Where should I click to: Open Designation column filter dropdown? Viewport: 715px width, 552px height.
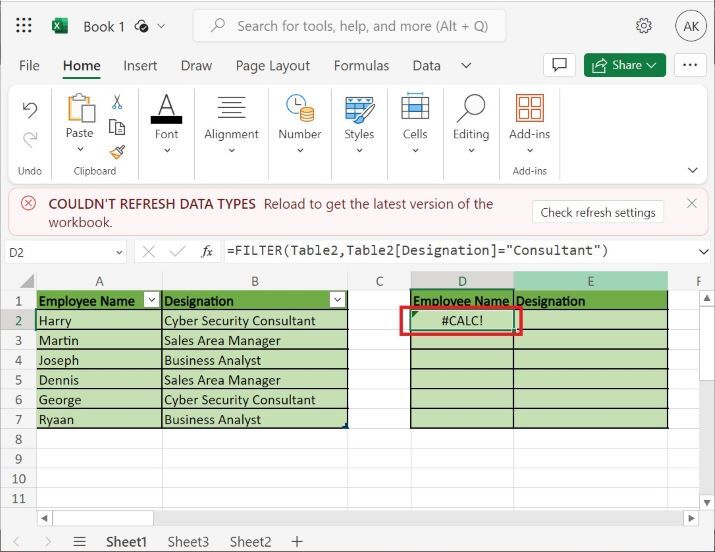click(x=337, y=300)
